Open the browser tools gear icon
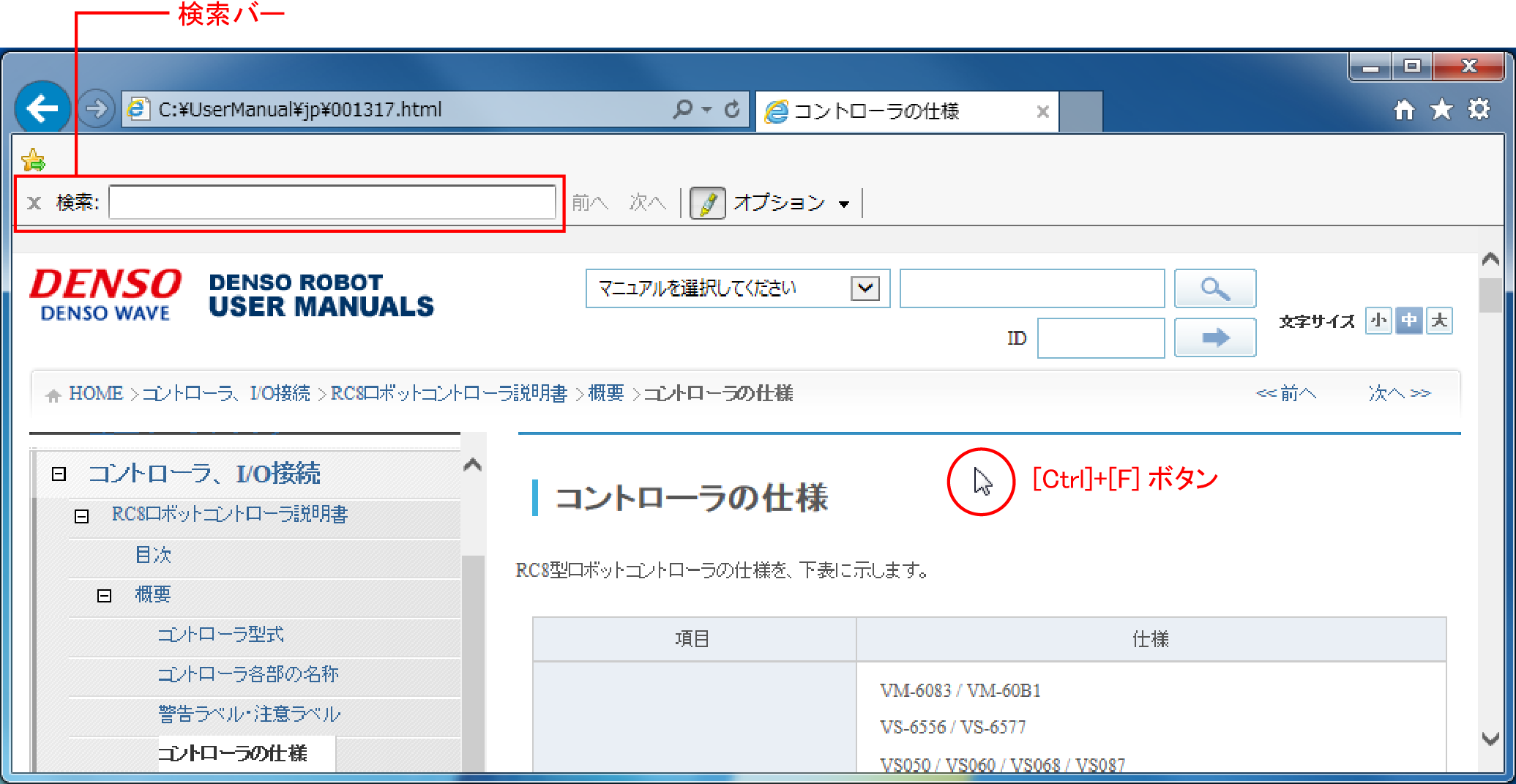This screenshot has height=784, width=1516. point(1479,110)
